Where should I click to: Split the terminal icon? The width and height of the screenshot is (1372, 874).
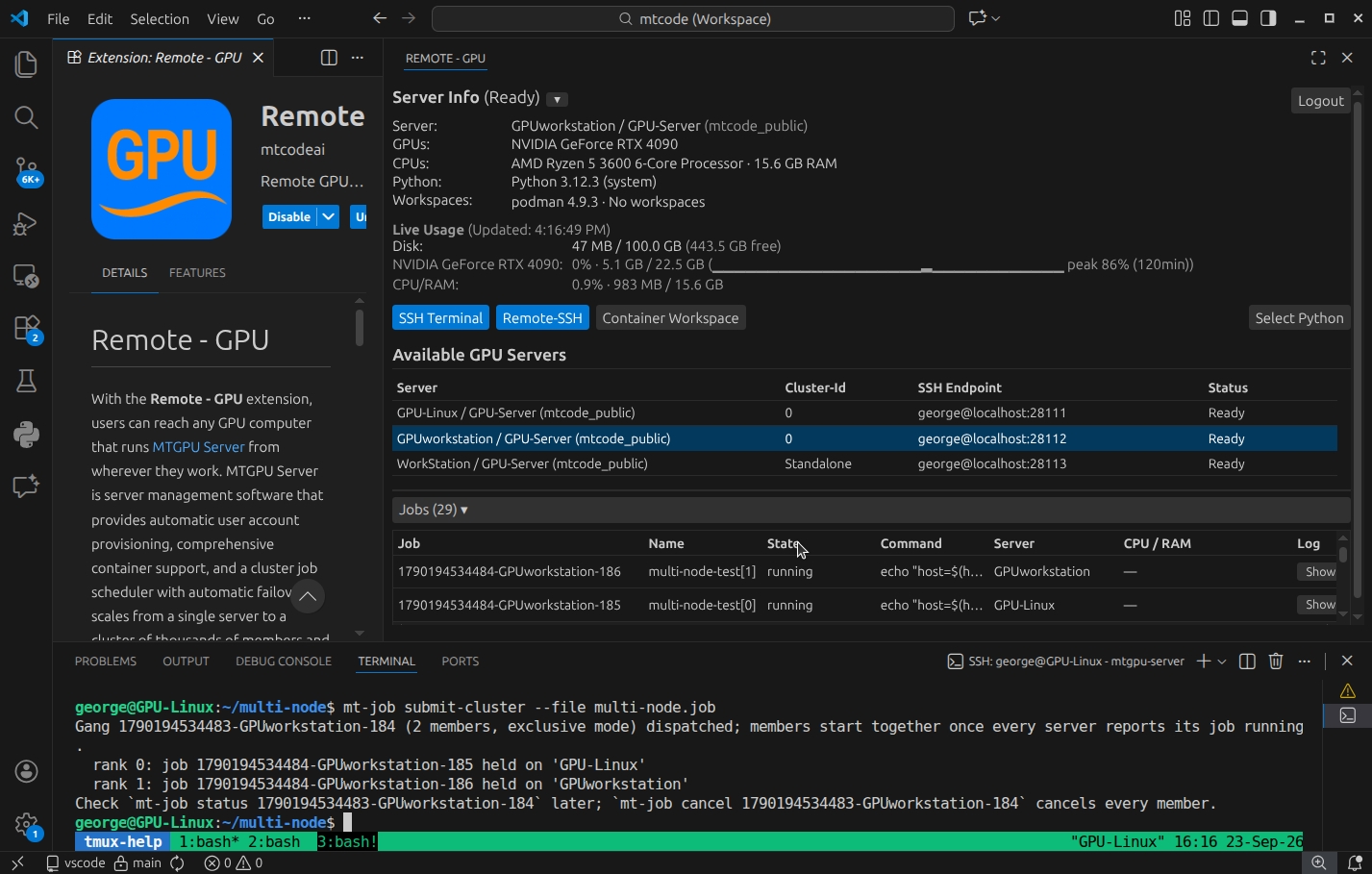tap(1247, 662)
